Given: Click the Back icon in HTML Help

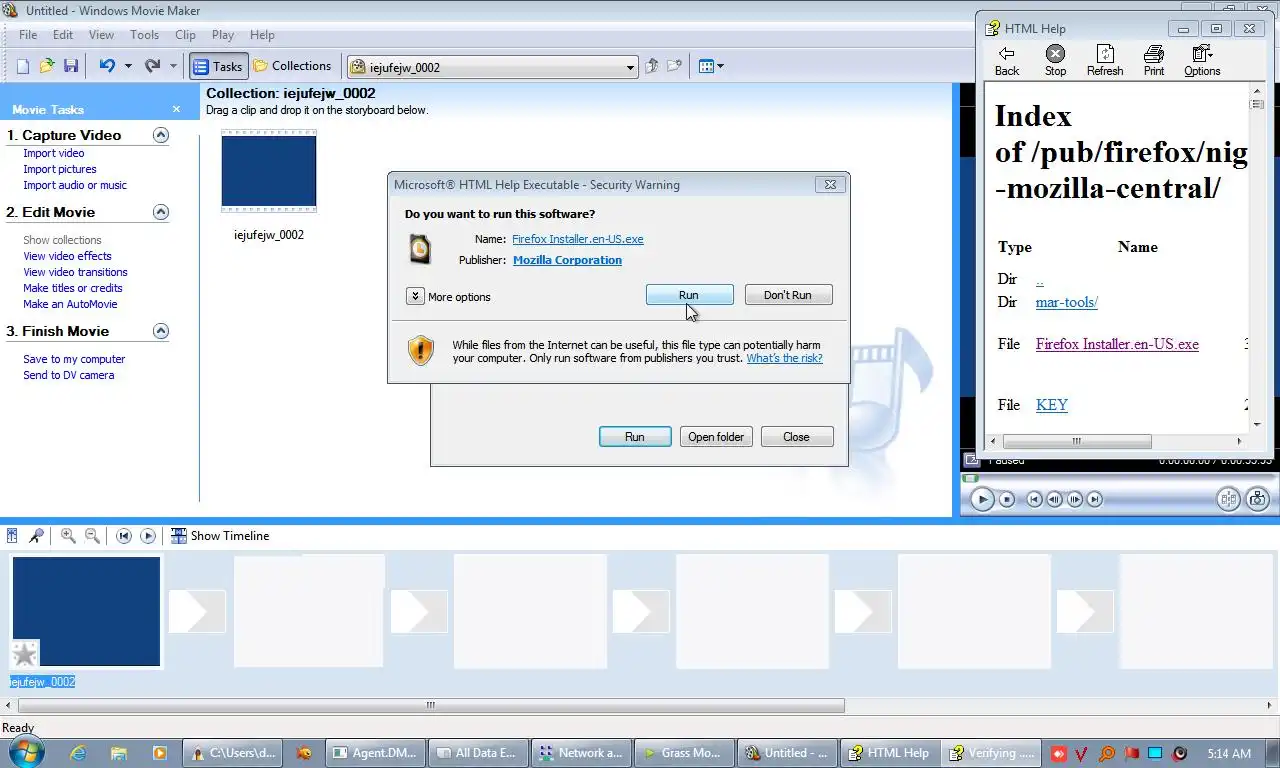Looking at the screenshot, I should tap(1007, 60).
